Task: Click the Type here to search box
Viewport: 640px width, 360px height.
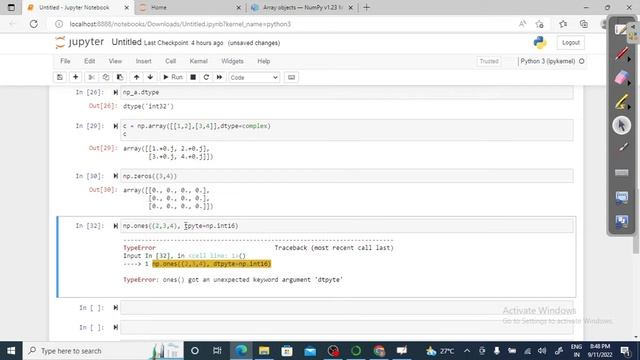Action: (x=104, y=351)
